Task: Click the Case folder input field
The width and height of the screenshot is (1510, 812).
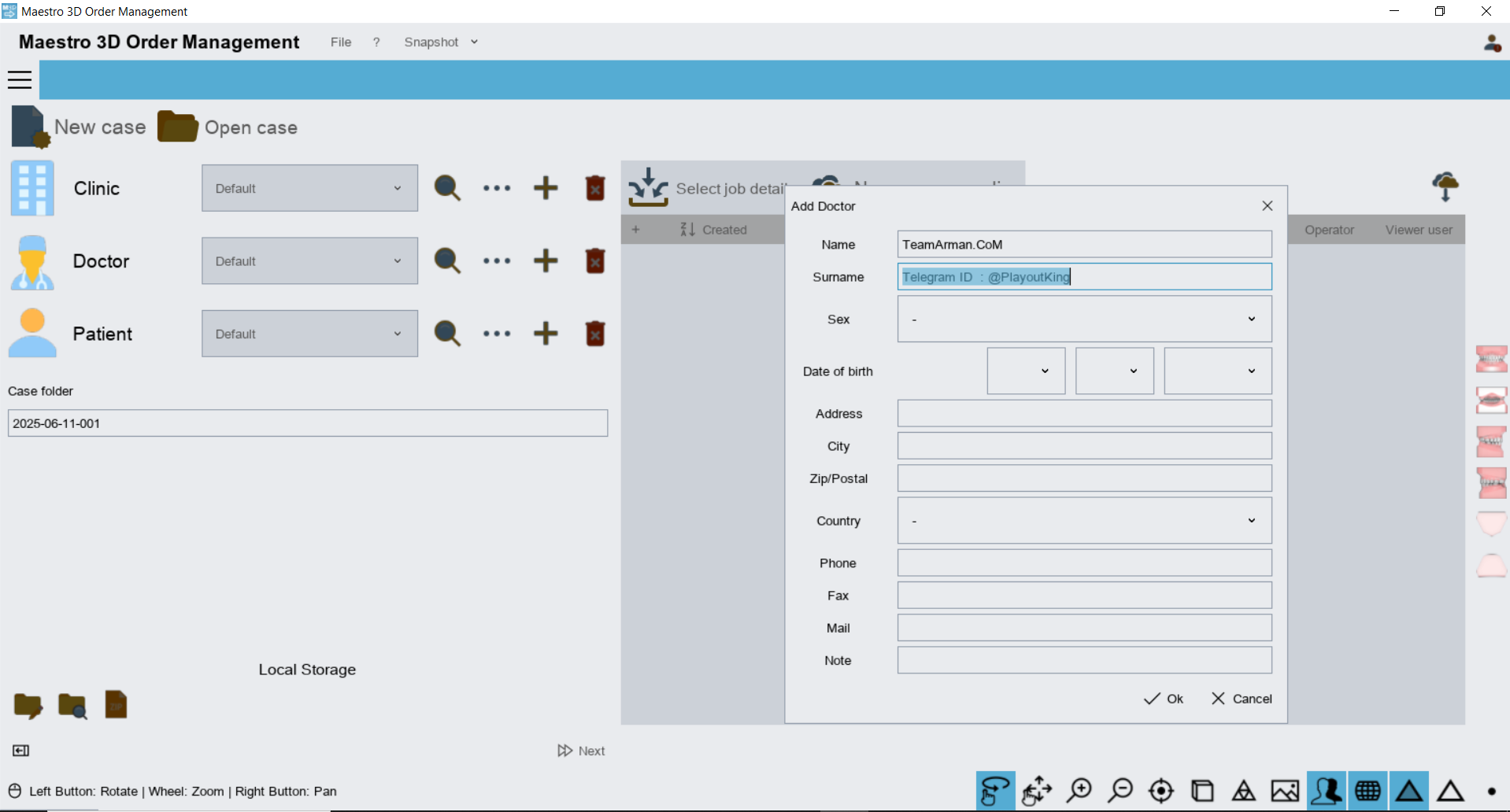Action: [308, 423]
